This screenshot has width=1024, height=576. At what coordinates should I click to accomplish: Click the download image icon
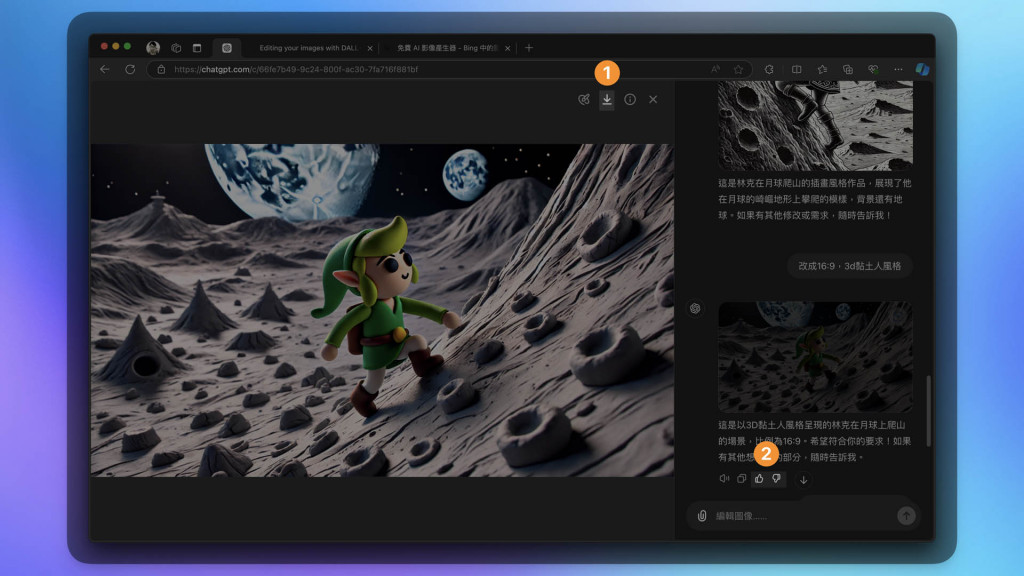(x=607, y=99)
